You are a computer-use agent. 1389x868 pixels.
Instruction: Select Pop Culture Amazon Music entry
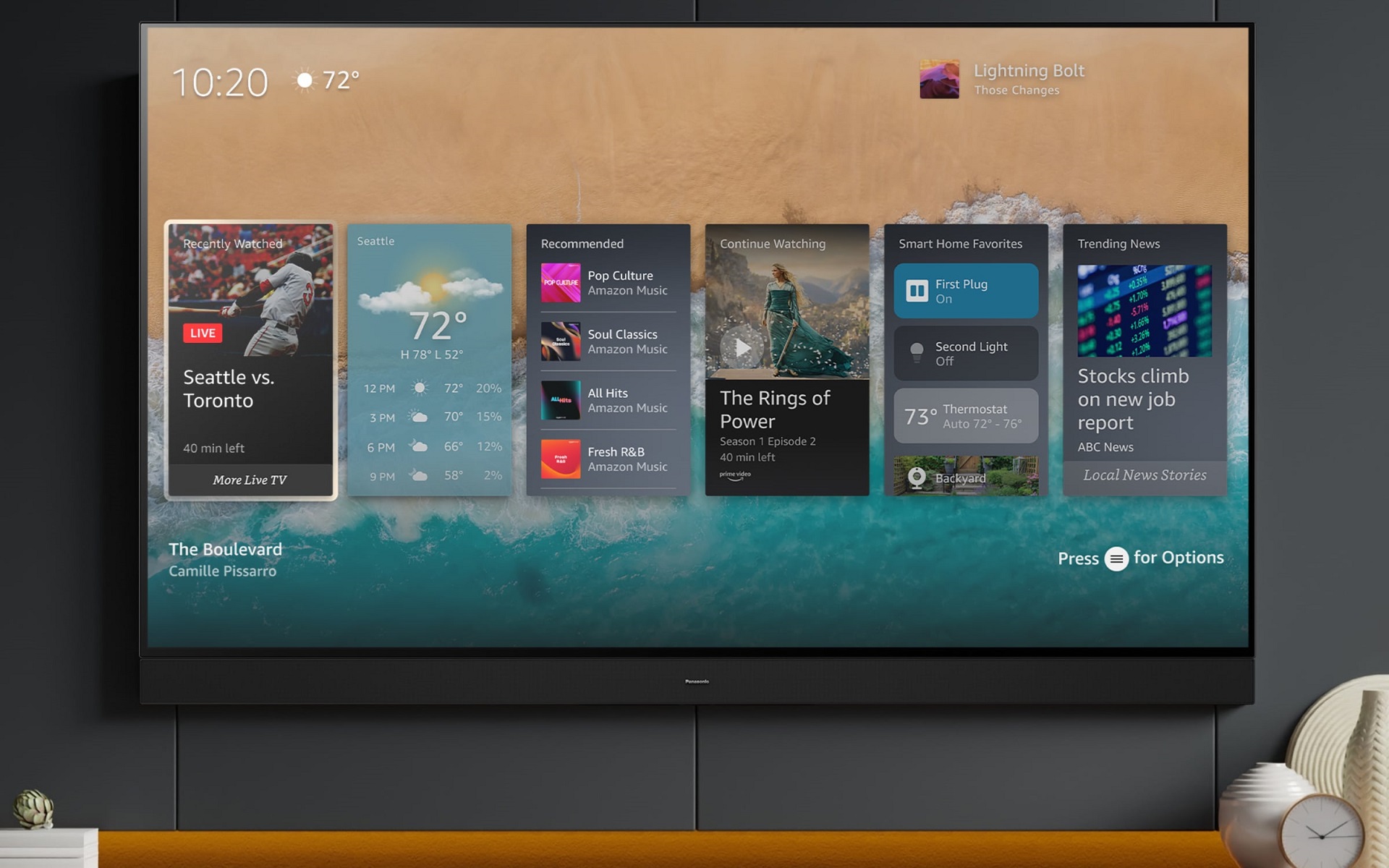click(x=608, y=283)
